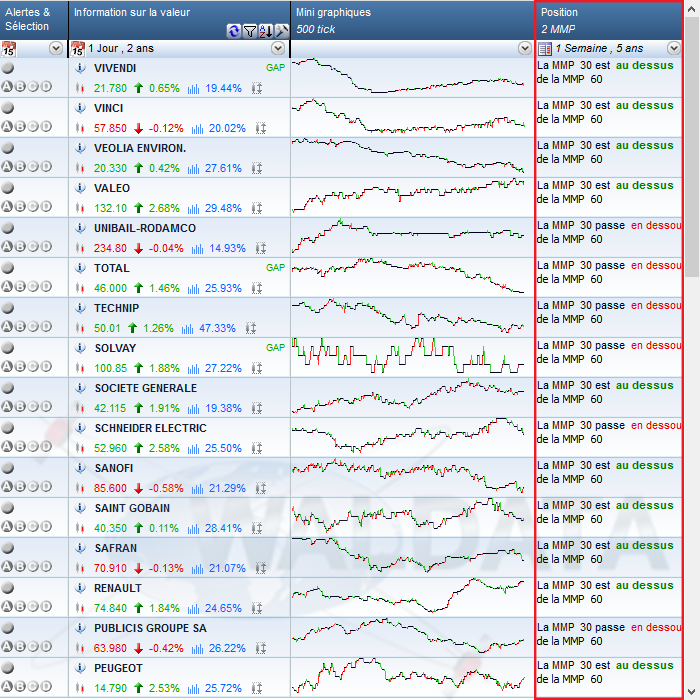Open the PUBLICIS GROUPE SA stock name
This screenshot has height=700, width=700.
(x=150, y=628)
